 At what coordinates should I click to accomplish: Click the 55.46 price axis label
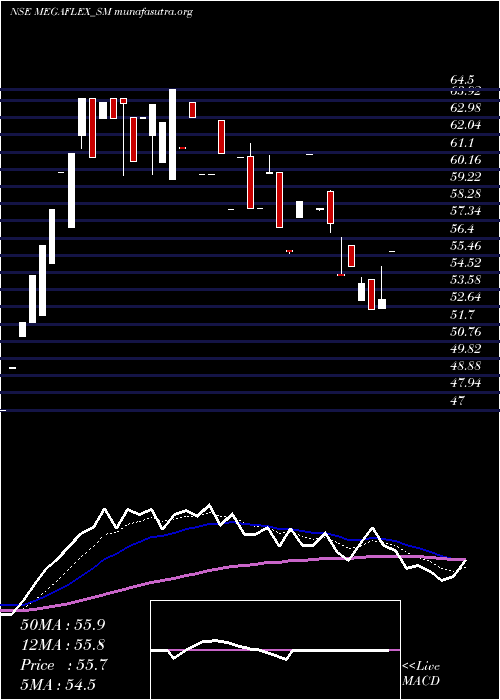[466, 246]
